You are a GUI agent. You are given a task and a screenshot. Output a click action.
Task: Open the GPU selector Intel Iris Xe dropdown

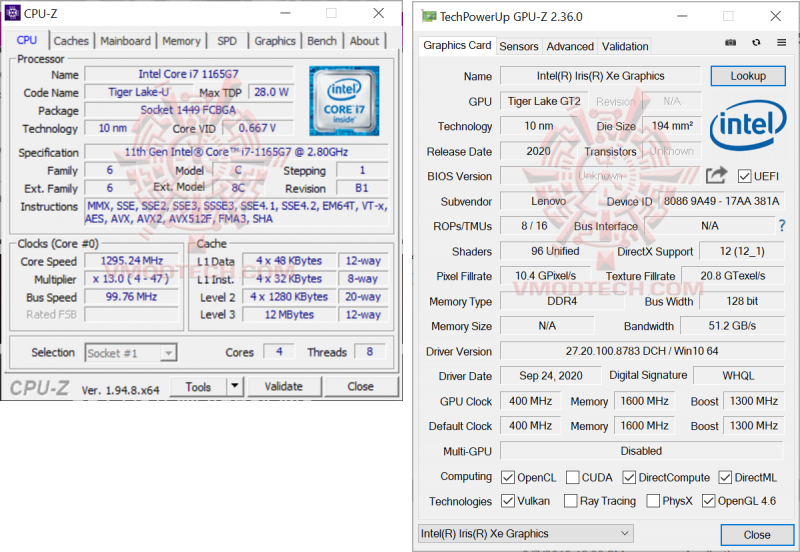pyautogui.click(x=526, y=534)
